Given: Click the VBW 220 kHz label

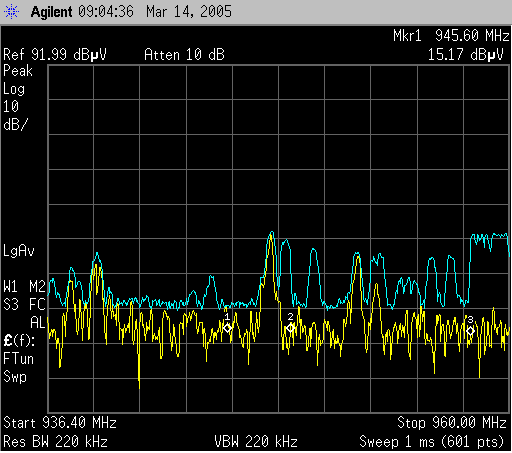Looking at the screenshot, I should tap(256, 442).
